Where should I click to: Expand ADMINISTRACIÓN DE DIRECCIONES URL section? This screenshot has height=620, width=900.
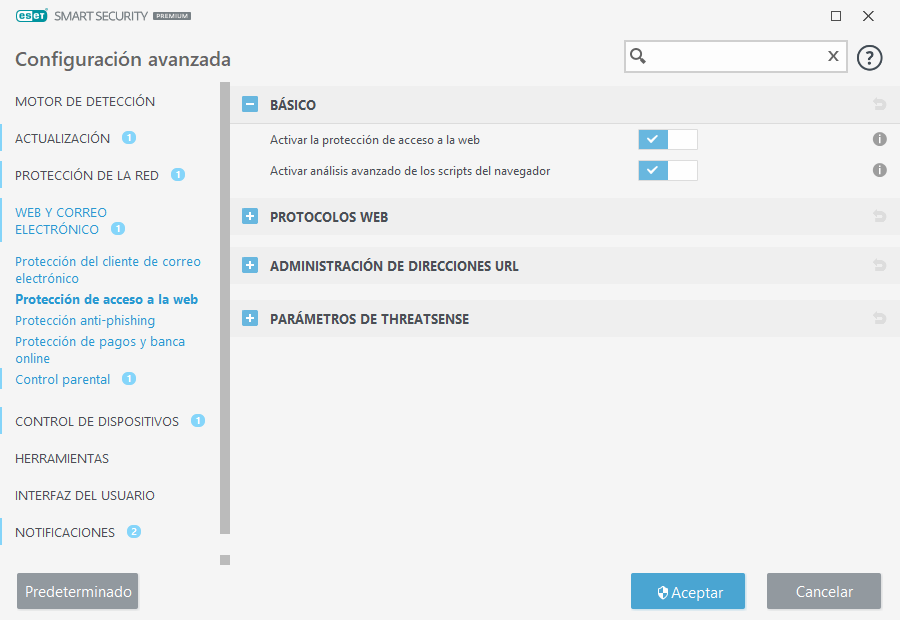[x=250, y=265]
